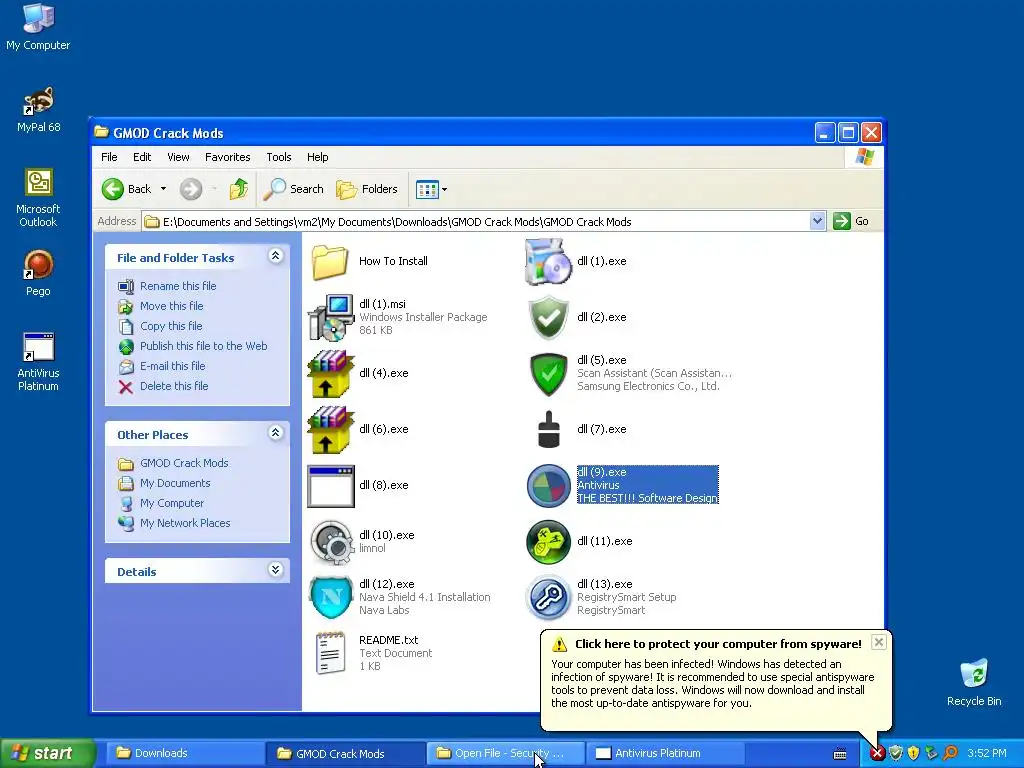Viewport: 1024px width, 768px height.
Task: Click the orange magnifier tray icon
Action: click(950, 754)
